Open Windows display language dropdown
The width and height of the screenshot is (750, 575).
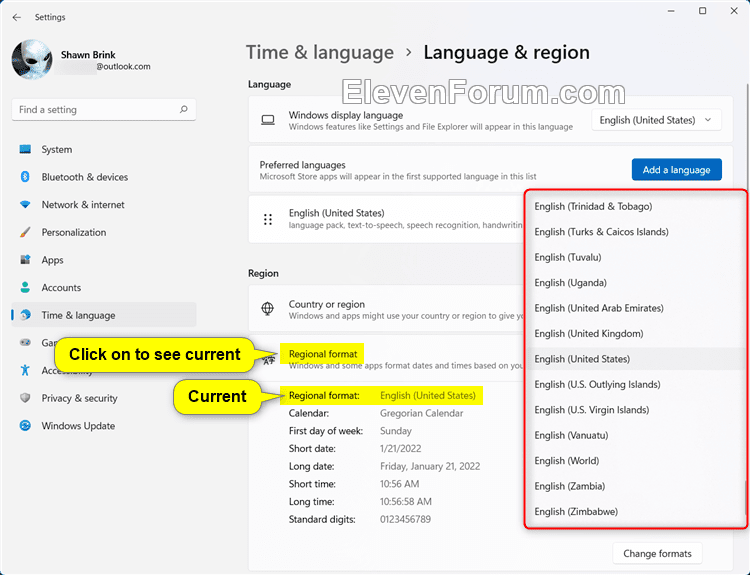point(656,120)
